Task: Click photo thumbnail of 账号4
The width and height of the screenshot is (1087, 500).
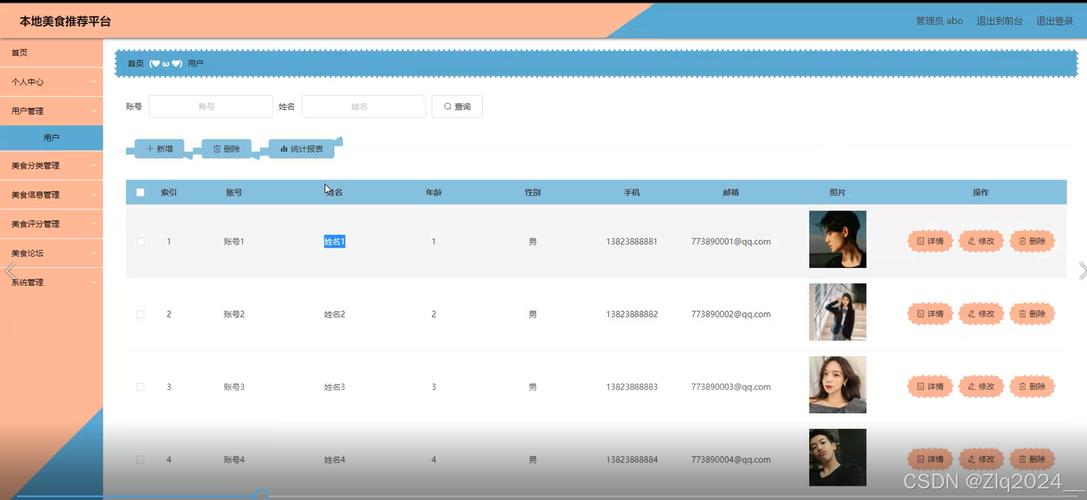Action: pos(837,458)
